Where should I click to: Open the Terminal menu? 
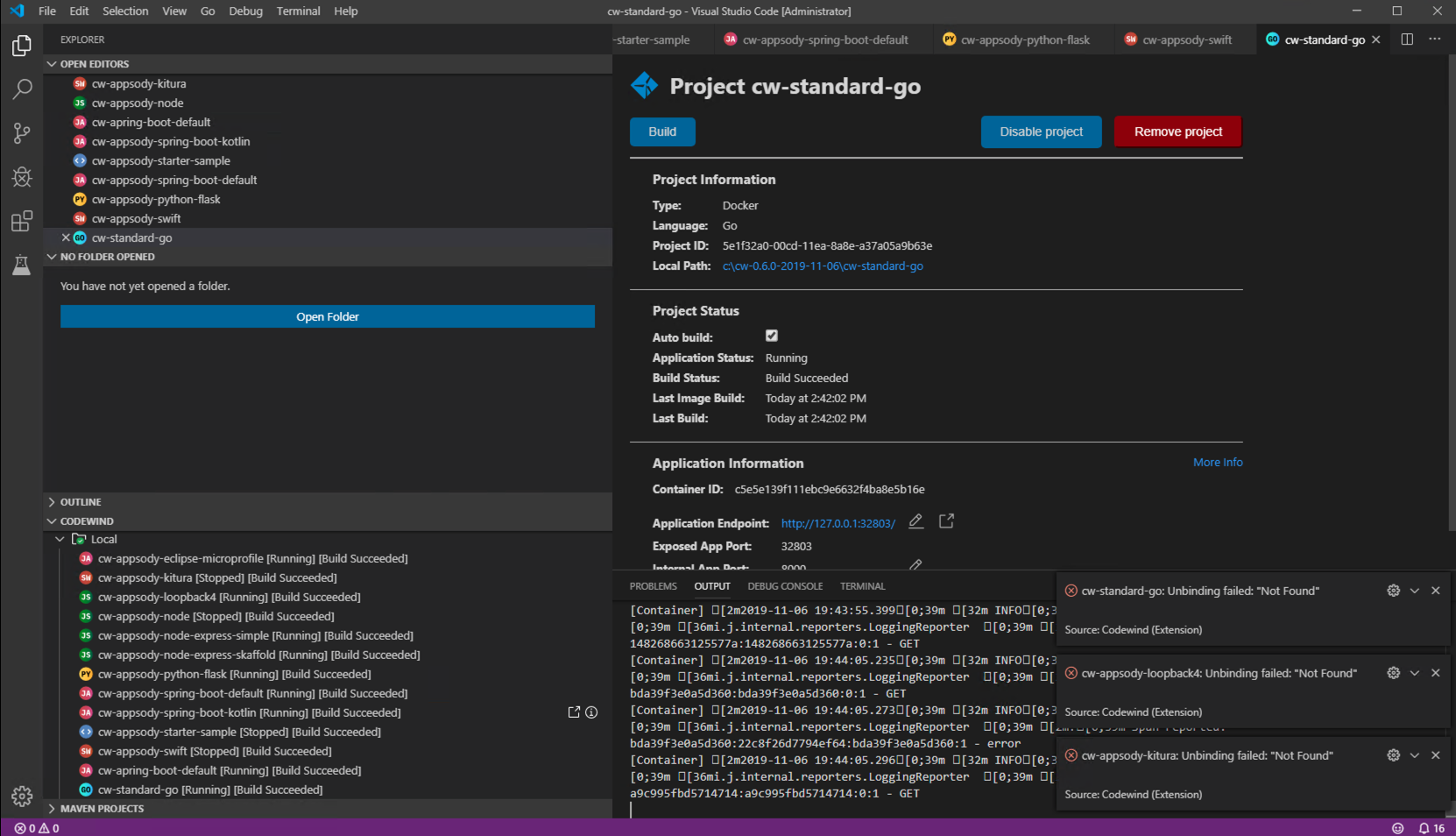pos(298,11)
